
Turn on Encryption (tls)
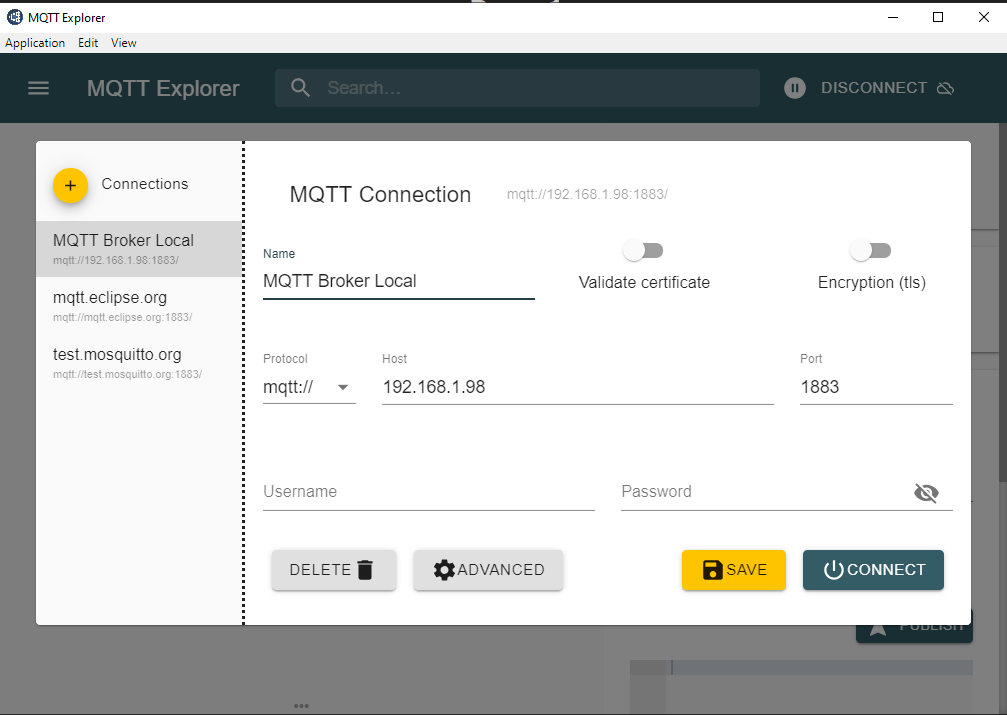[x=870, y=250]
